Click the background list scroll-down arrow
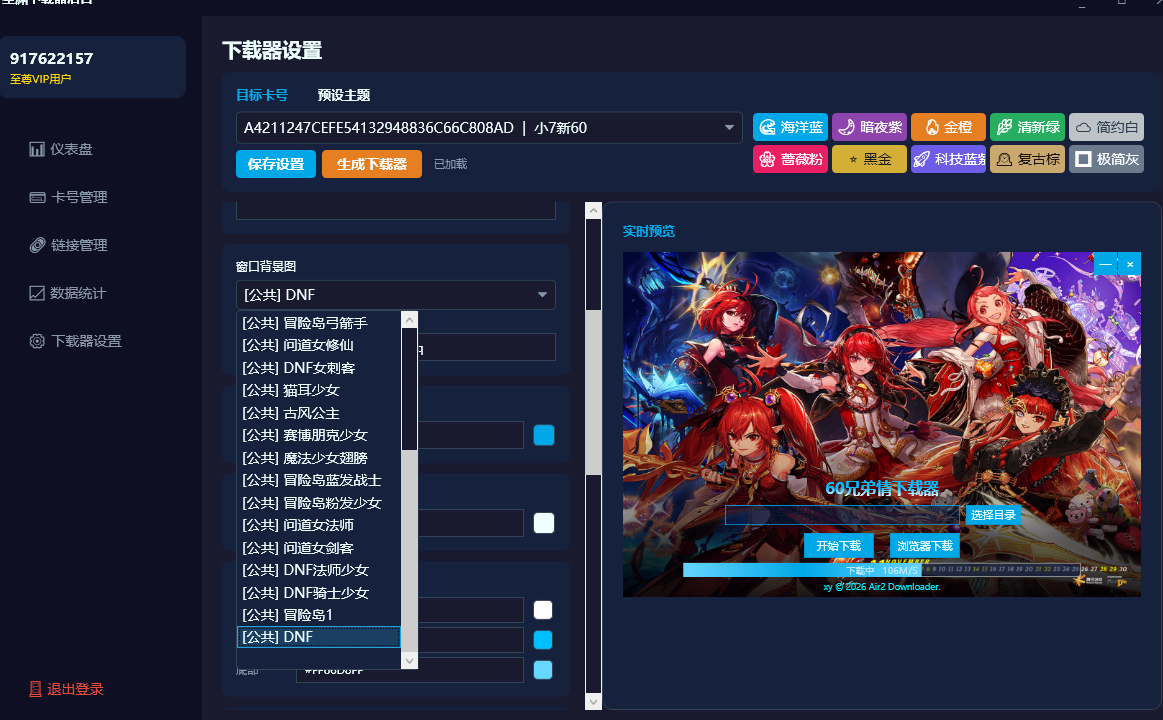Screen dimensions: 1163x720 pyautogui.click(x=409, y=660)
